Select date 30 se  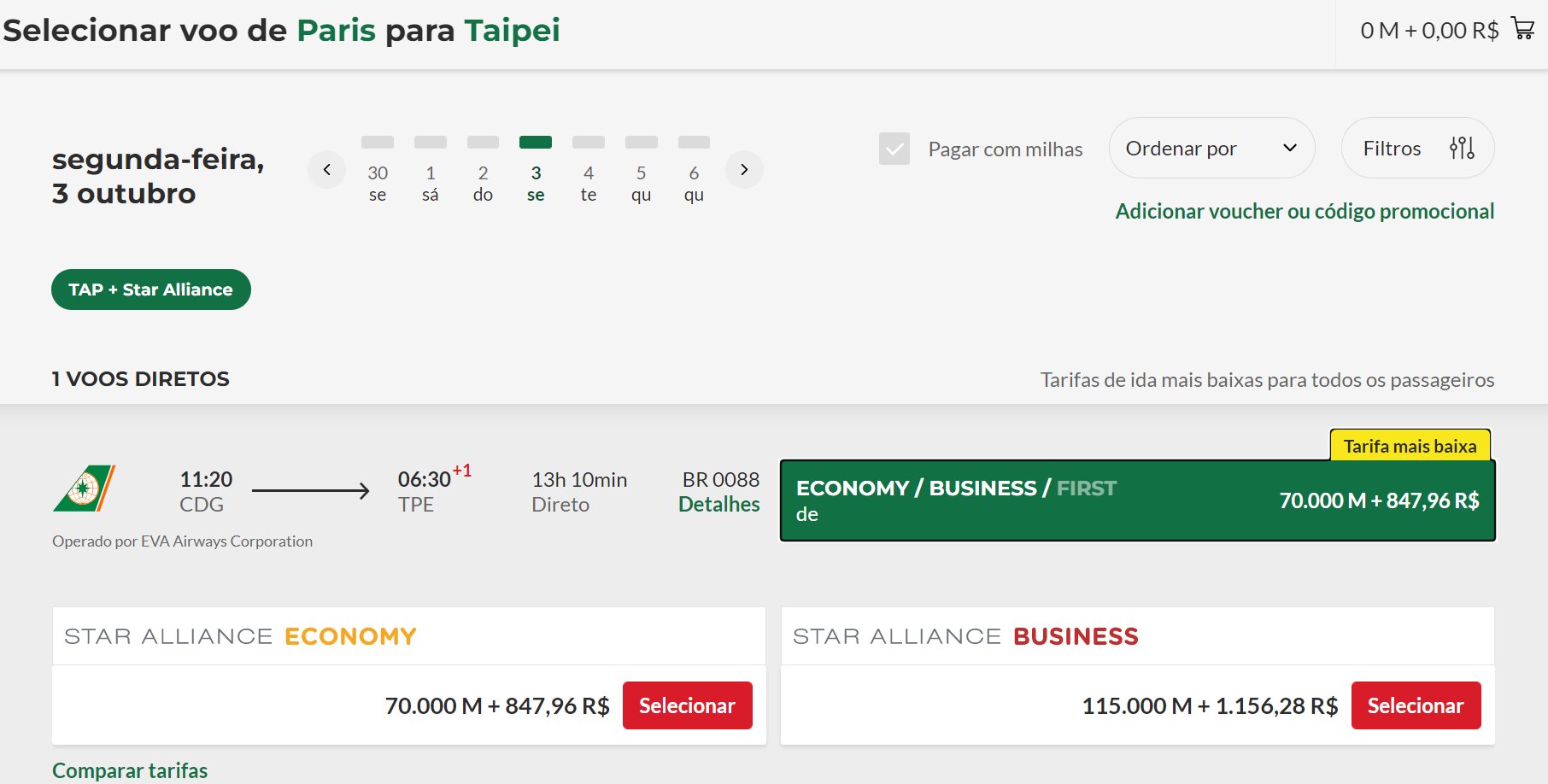coord(378,171)
